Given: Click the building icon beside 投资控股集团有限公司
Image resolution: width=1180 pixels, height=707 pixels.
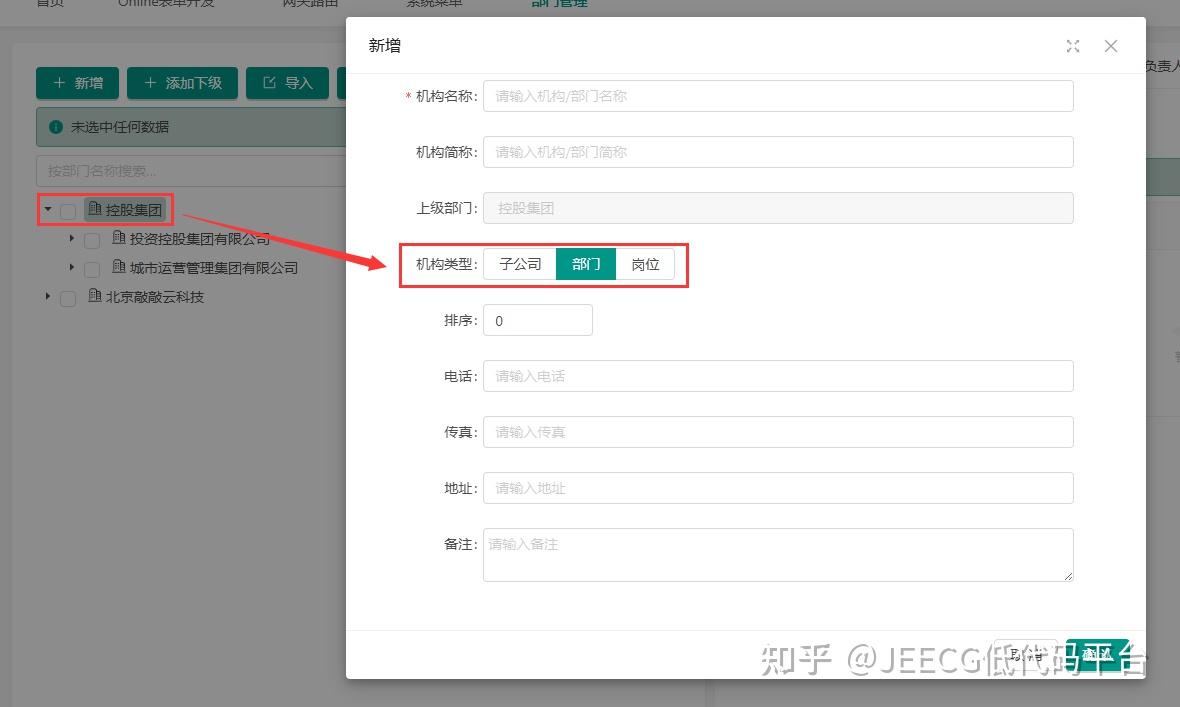Looking at the screenshot, I should [119, 238].
